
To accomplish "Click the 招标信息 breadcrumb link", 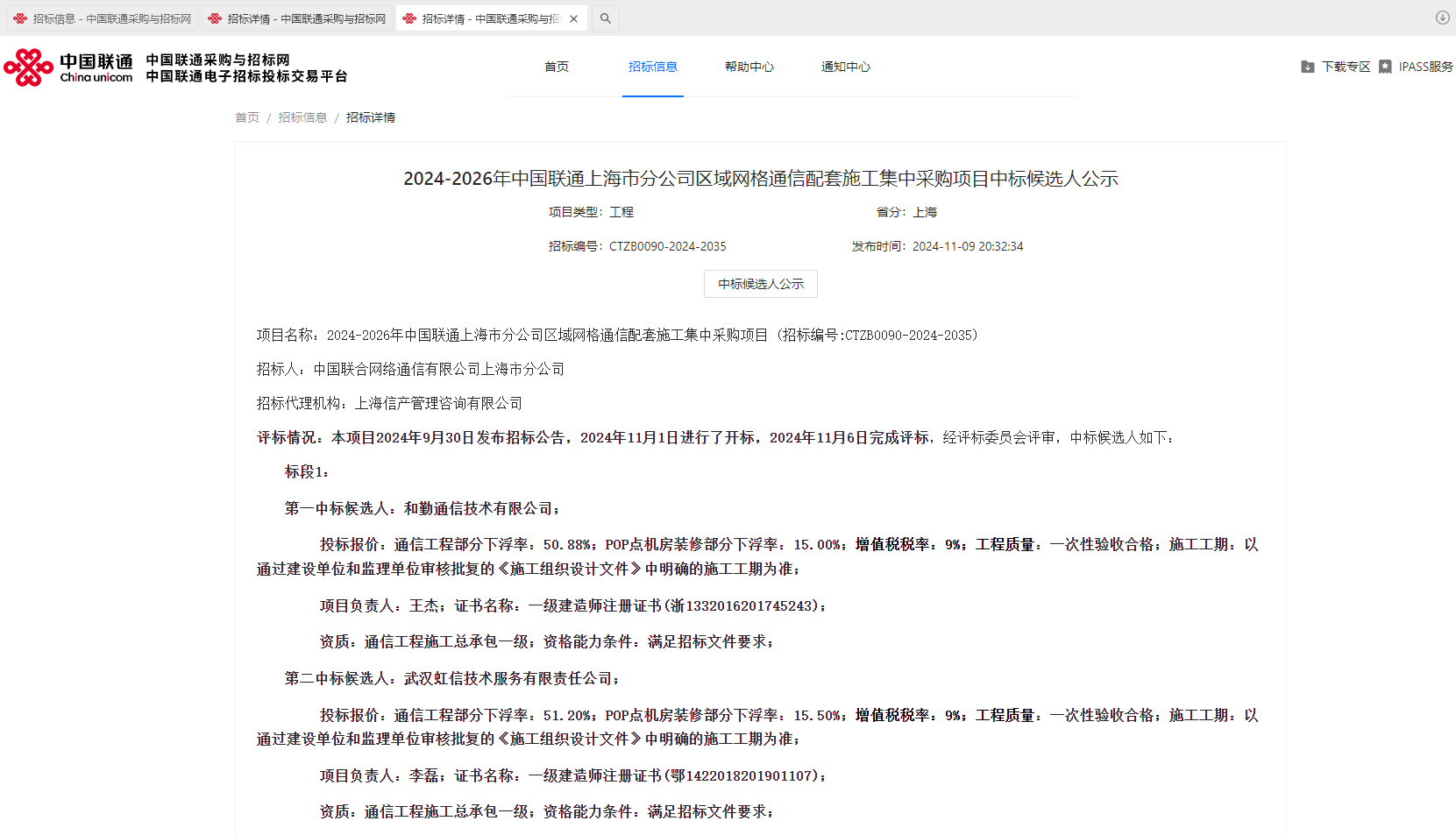I will tap(302, 117).
